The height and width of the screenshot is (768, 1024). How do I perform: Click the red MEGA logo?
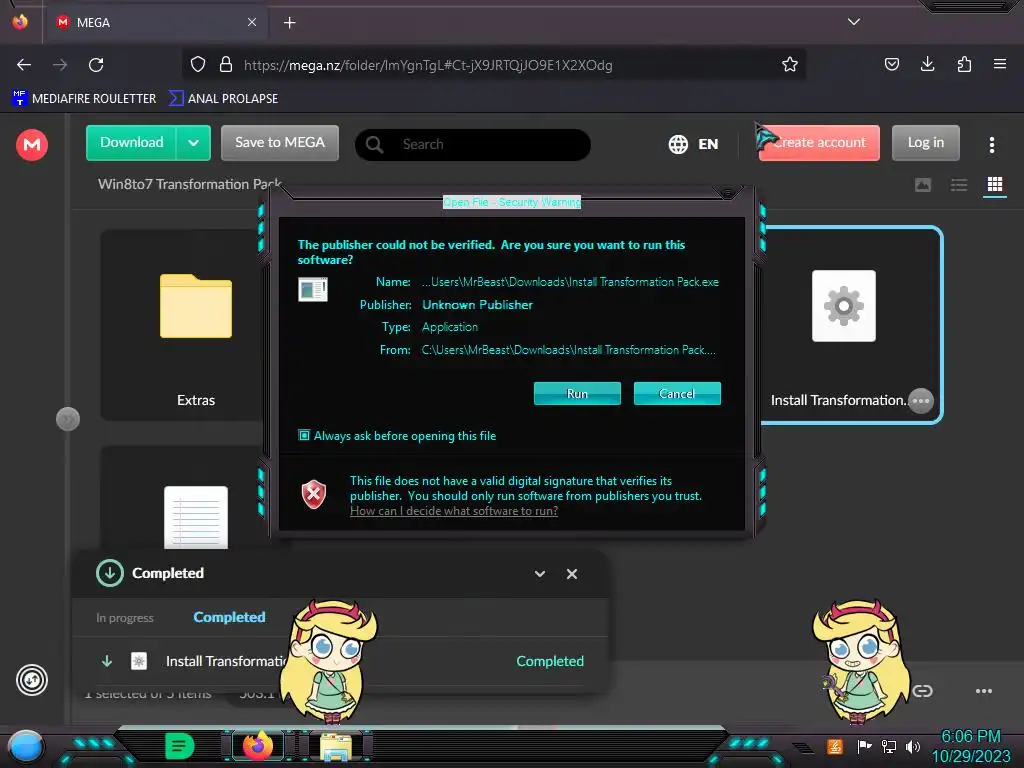[x=32, y=144]
